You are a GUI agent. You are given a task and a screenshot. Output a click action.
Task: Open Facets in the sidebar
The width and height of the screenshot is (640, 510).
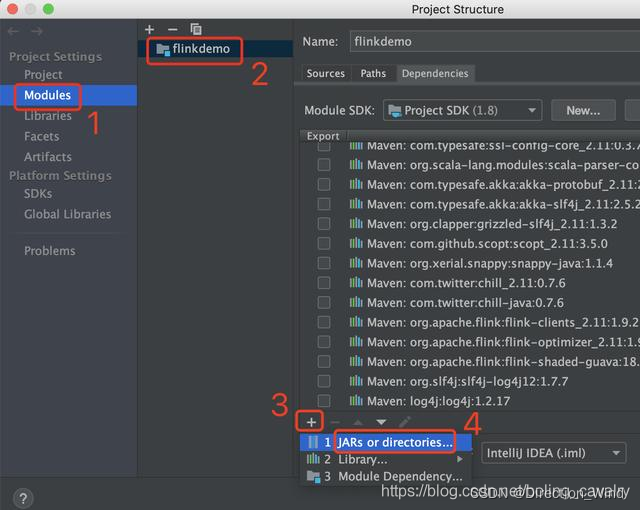point(42,136)
